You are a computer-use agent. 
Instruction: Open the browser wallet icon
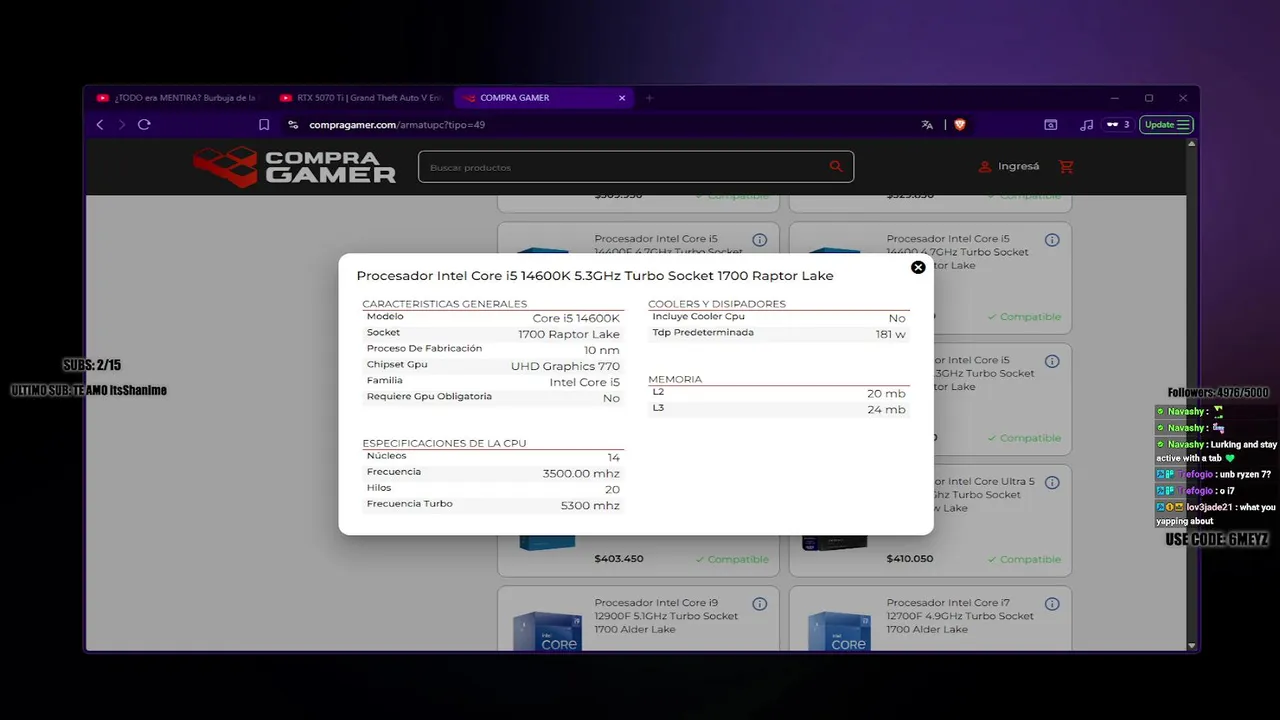point(1050,125)
